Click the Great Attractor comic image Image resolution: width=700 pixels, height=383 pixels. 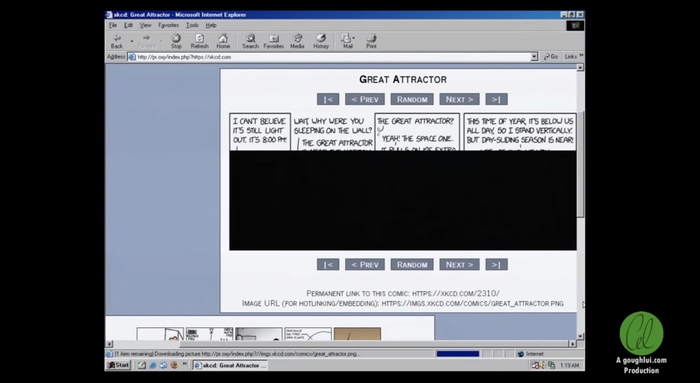click(403, 181)
